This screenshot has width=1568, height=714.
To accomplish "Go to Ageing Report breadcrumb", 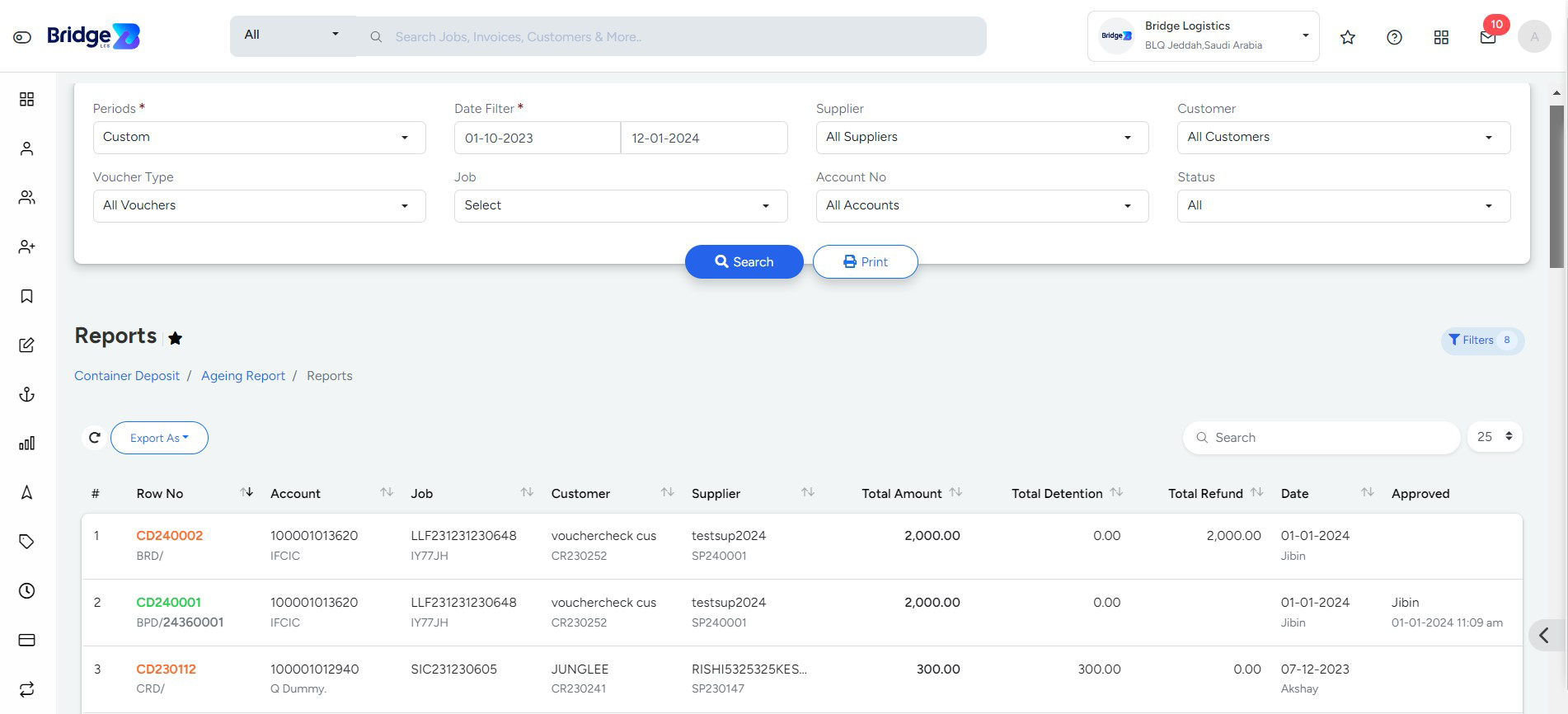I will 243,376.
